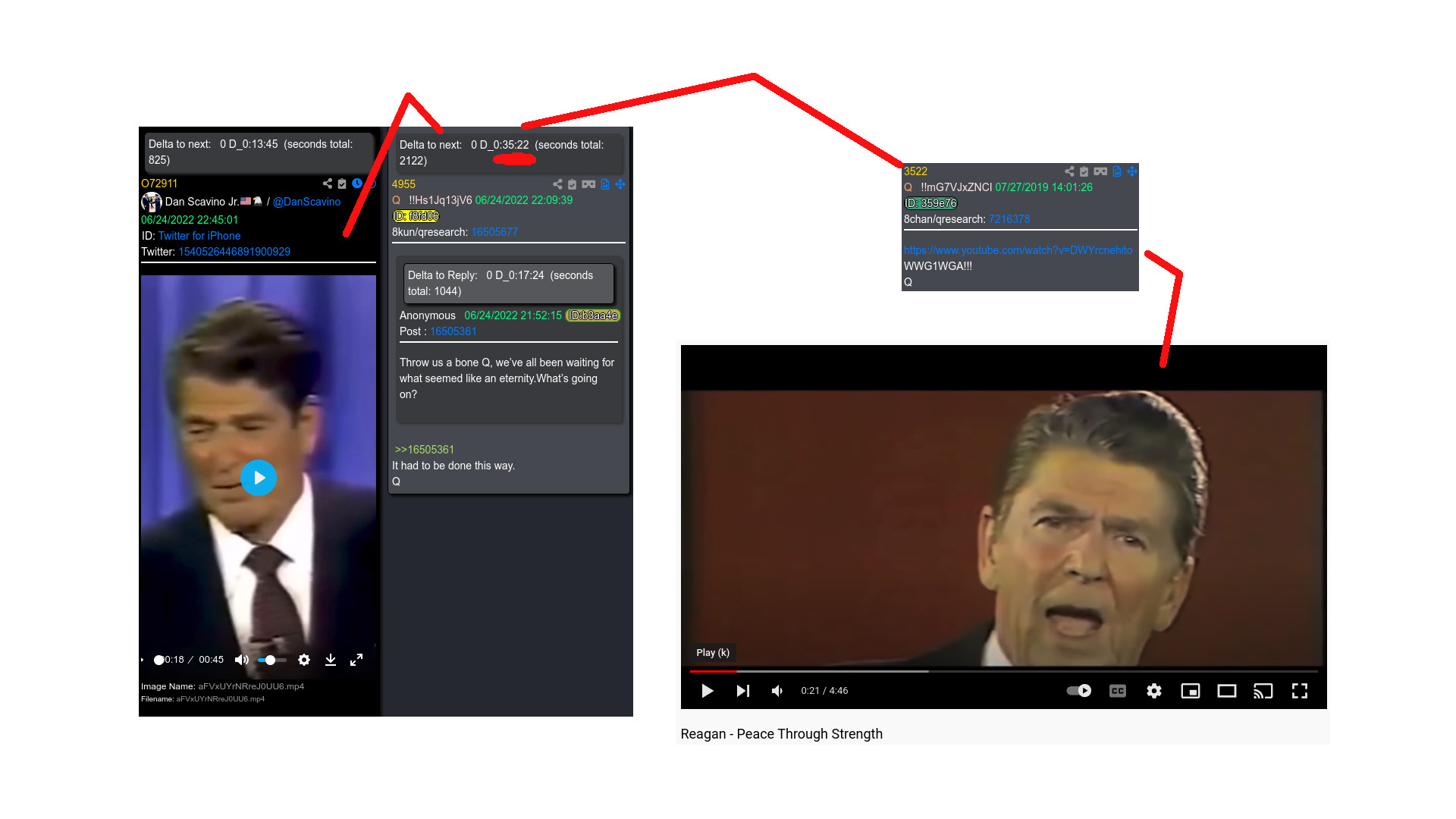Click the VR goggles icon on post 3522

(1100, 171)
